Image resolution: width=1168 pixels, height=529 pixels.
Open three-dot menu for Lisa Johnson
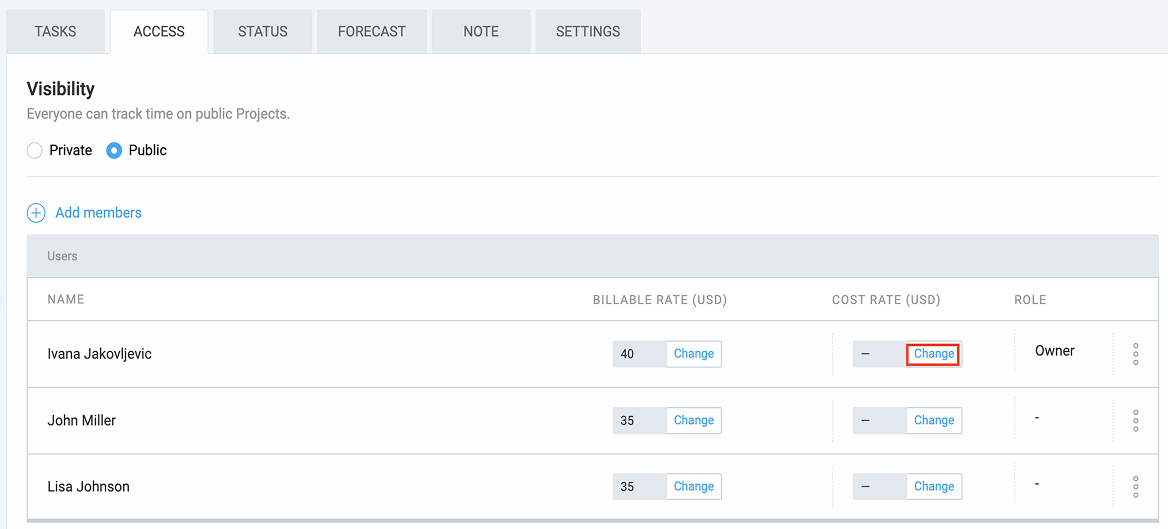1136,487
